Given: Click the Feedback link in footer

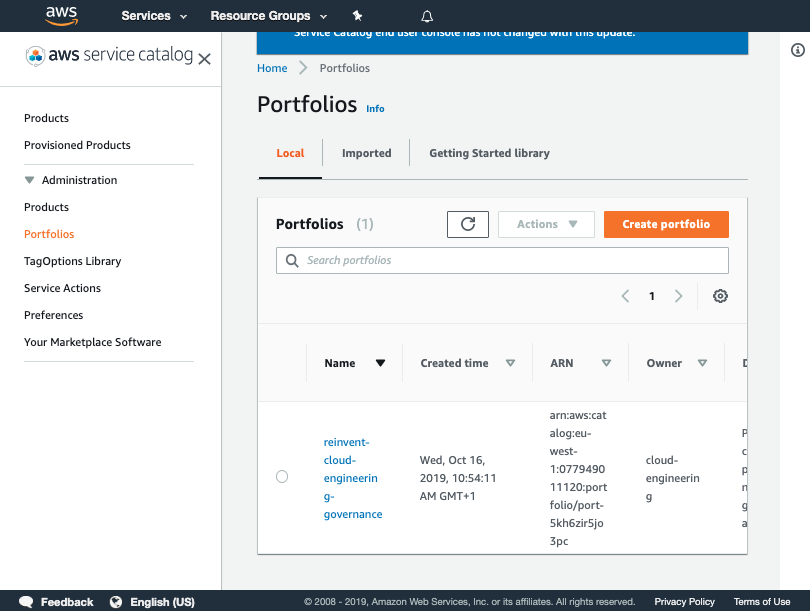Looking at the screenshot, I should (67, 602).
